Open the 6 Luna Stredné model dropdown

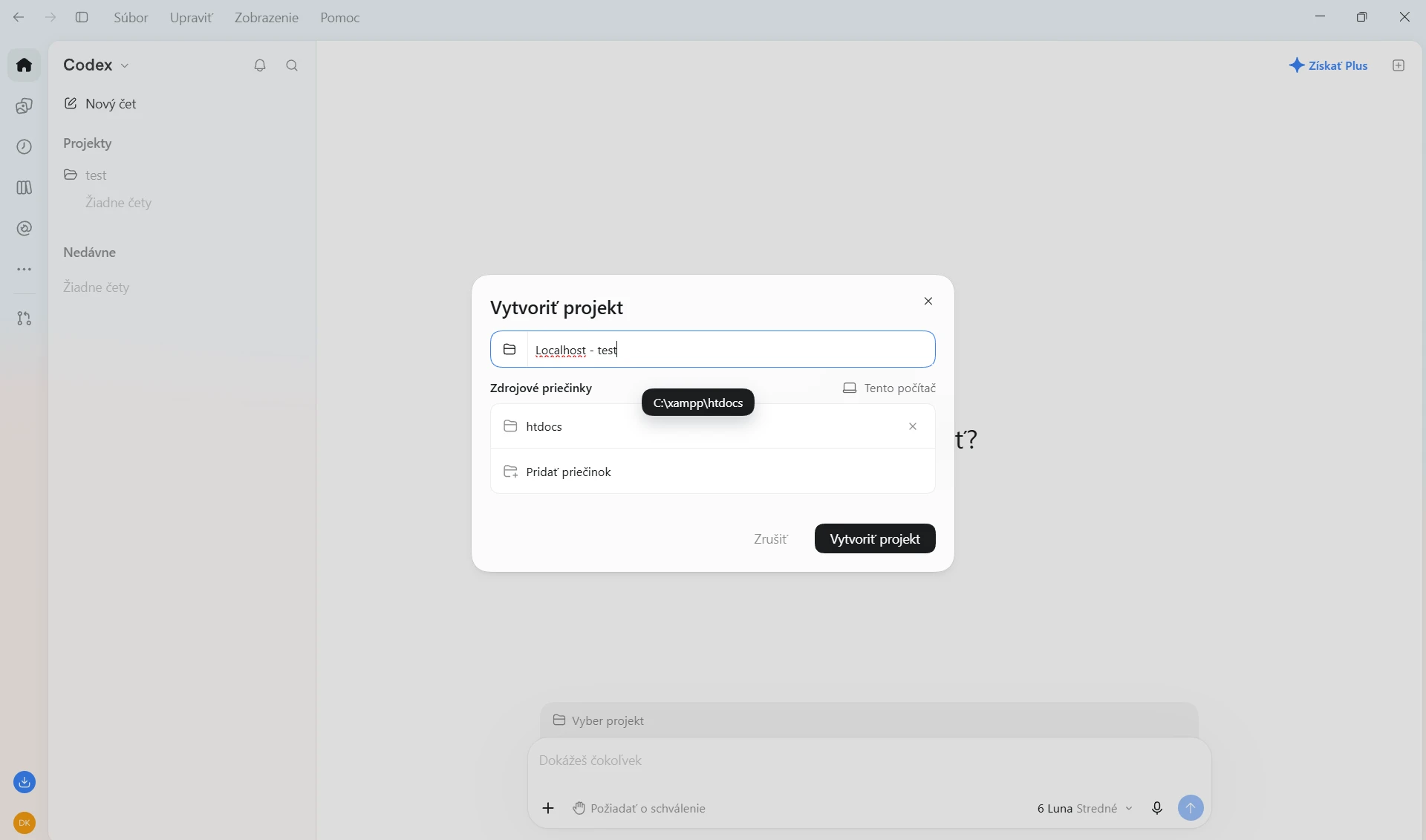click(x=1085, y=808)
